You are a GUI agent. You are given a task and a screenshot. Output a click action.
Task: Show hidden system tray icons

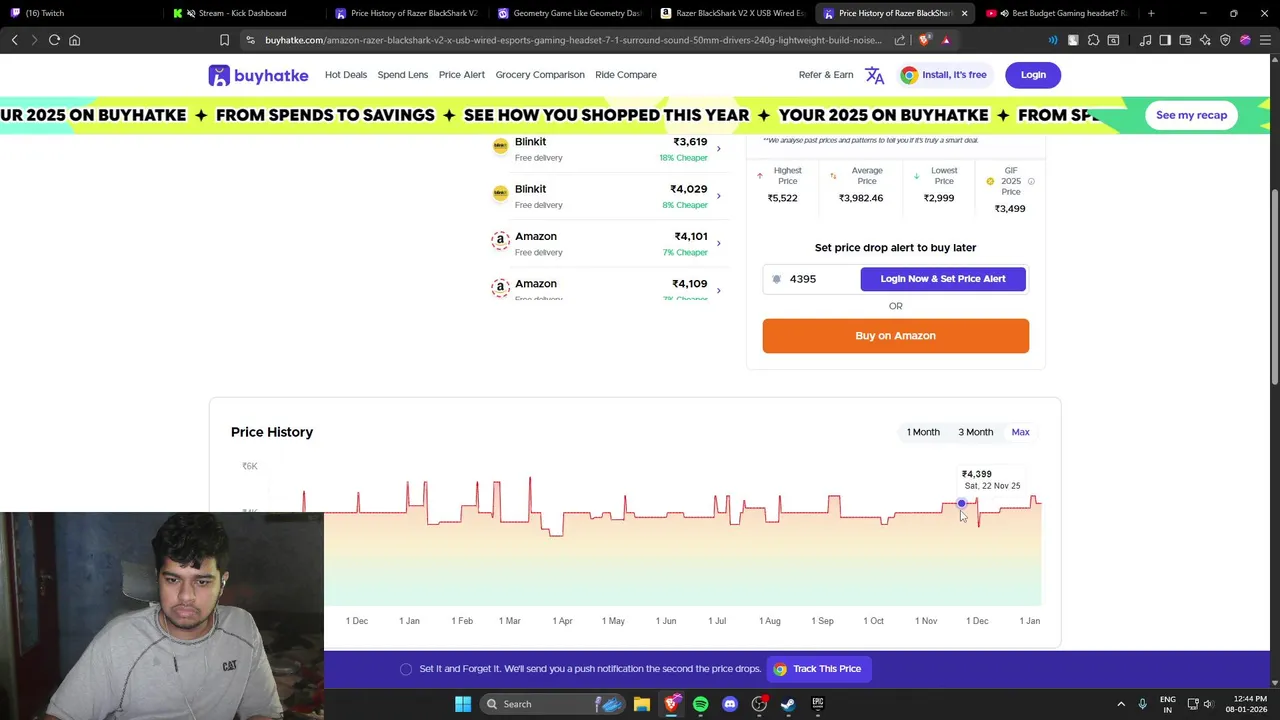coord(1121,704)
